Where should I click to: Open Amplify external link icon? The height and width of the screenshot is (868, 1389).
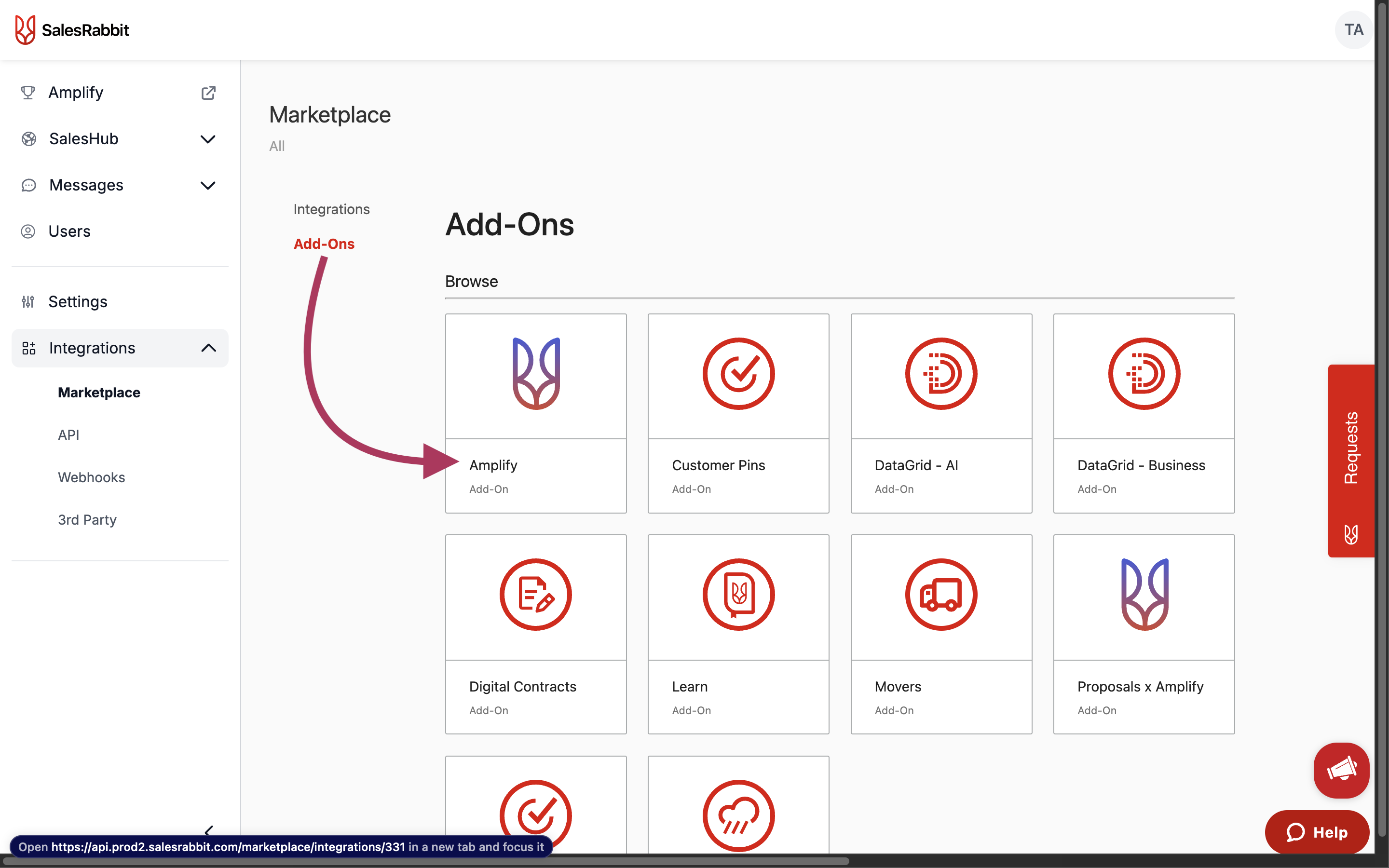coord(208,93)
